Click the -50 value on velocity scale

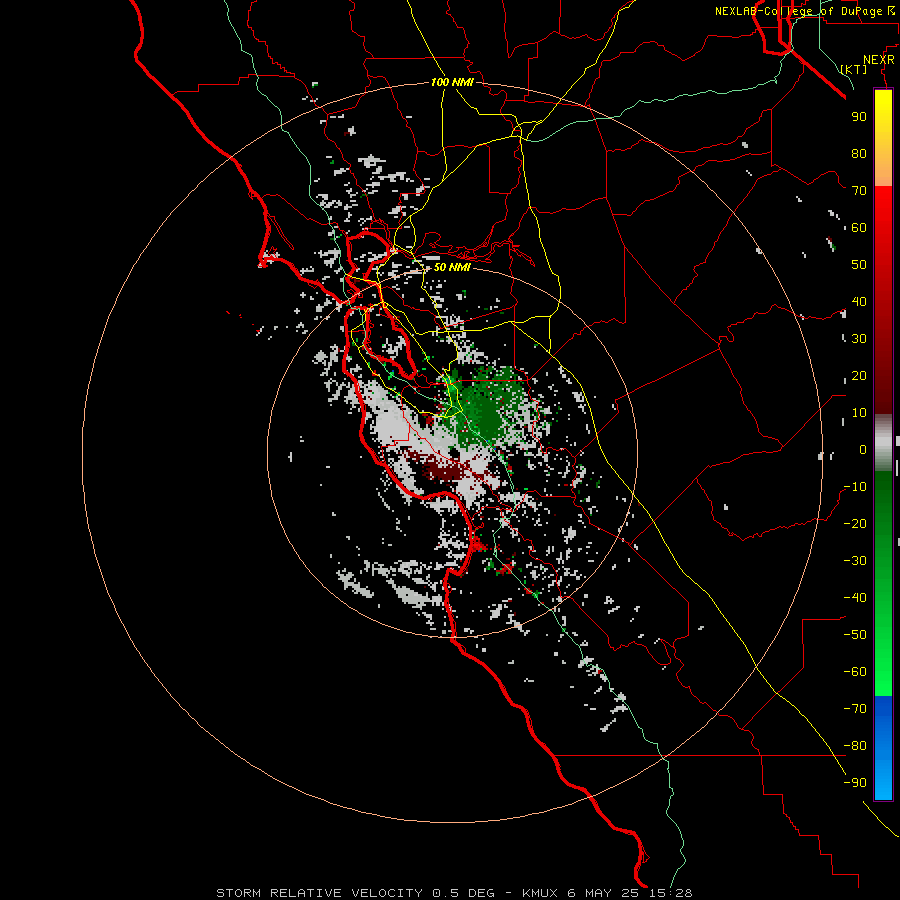coord(855,634)
